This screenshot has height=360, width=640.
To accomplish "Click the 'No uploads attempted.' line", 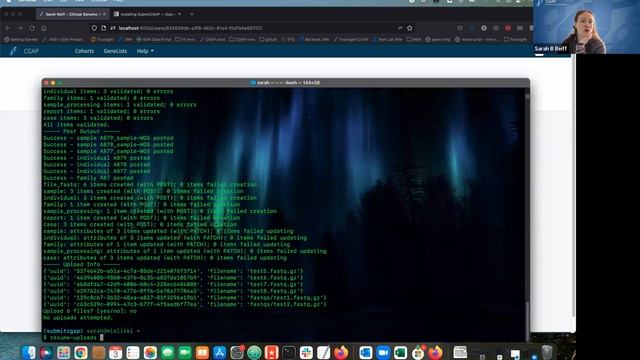I will 78,318.
